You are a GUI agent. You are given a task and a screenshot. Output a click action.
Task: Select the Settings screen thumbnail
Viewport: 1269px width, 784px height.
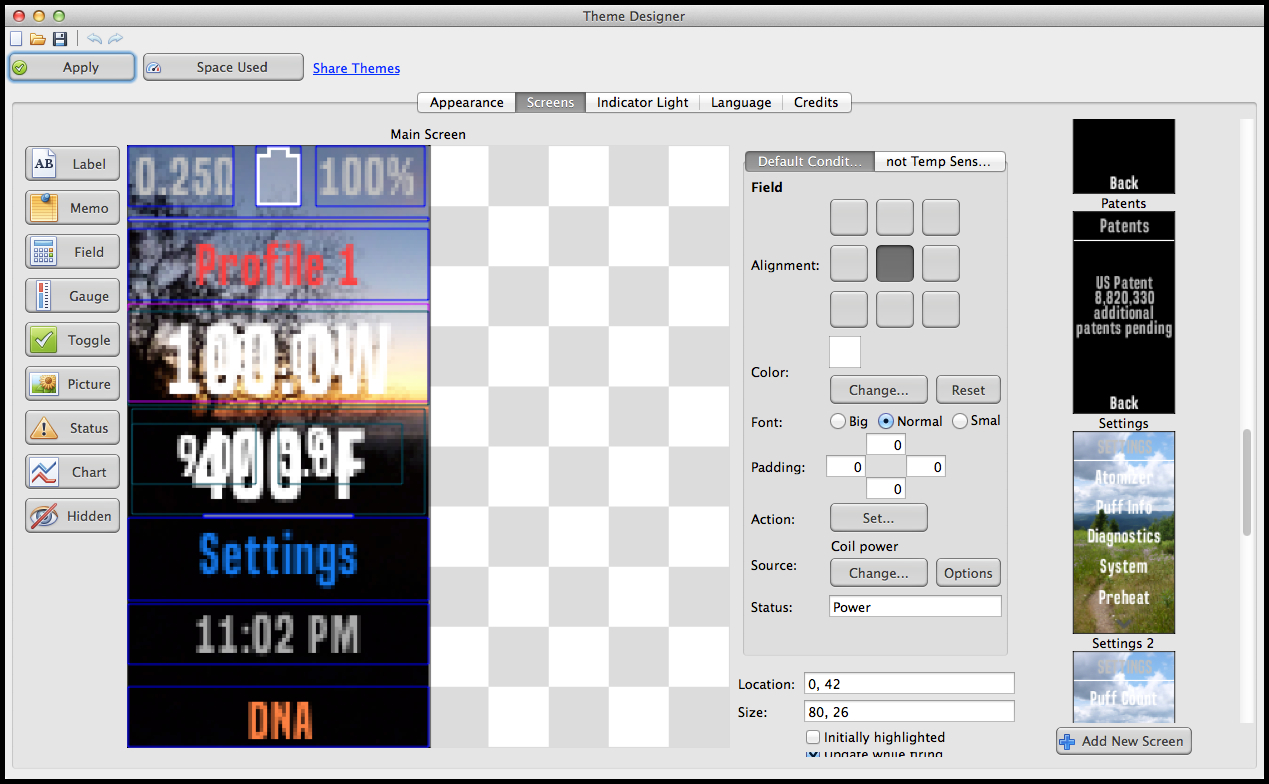[x=1123, y=532]
